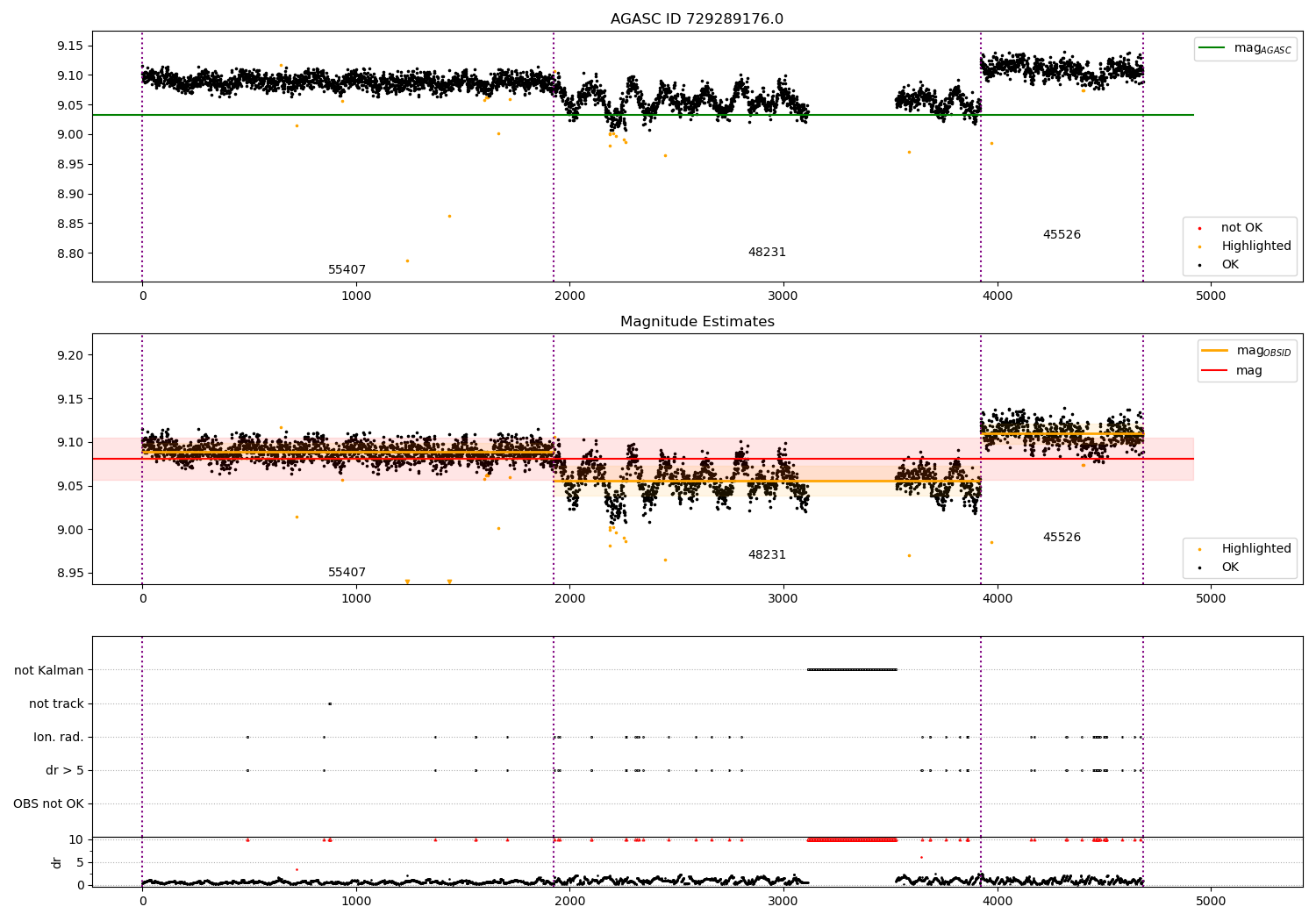
Task: Click the 1000 x-tick under Magnitude Estimates plot
Action: [x=356, y=599]
